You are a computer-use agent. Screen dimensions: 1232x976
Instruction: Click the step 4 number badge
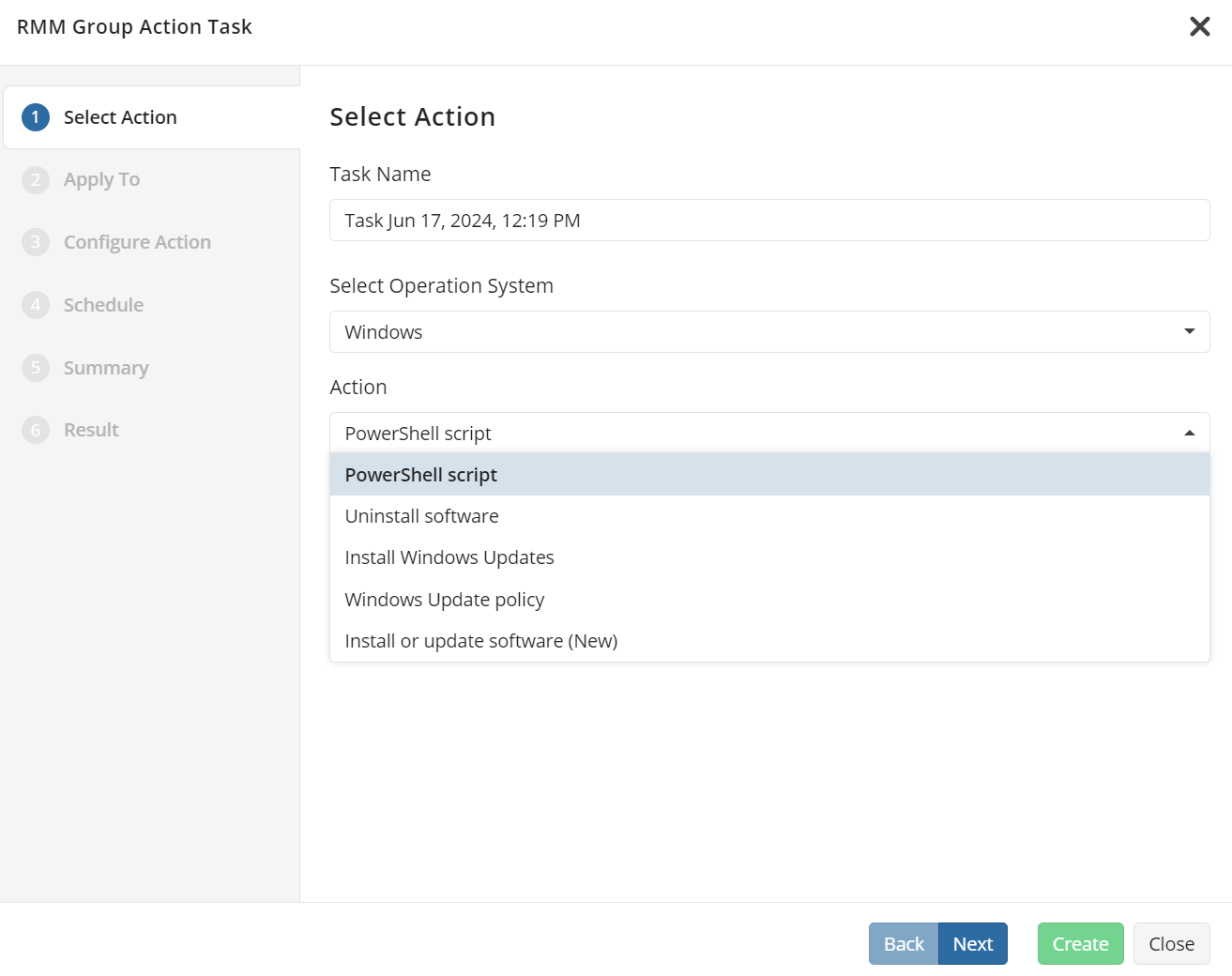[x=36, y=305]
